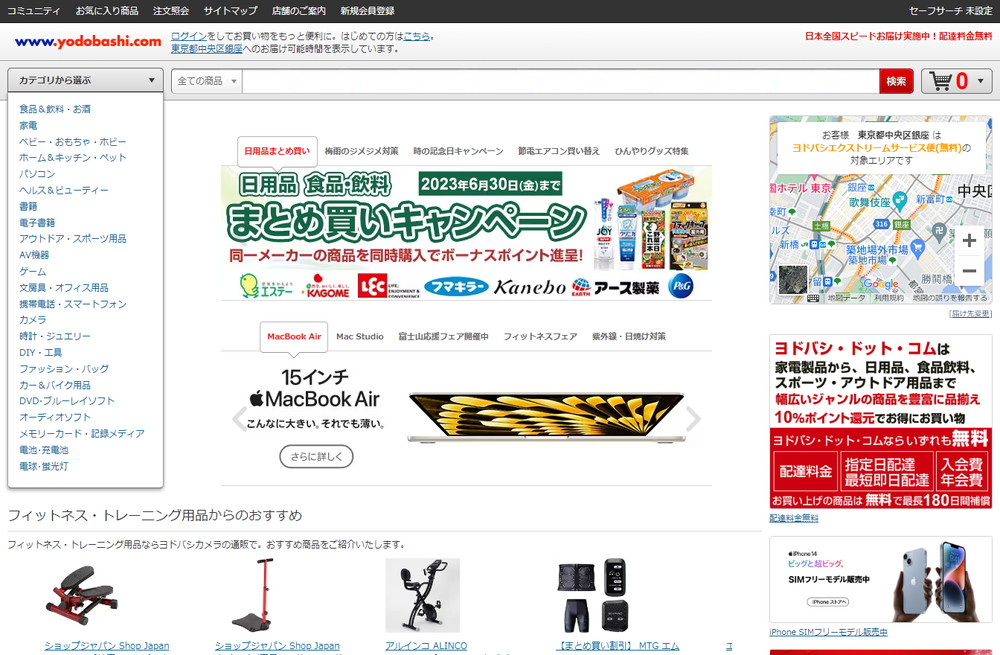Switch to ひんやりグッズ特集 banner tab

point(651,151)
